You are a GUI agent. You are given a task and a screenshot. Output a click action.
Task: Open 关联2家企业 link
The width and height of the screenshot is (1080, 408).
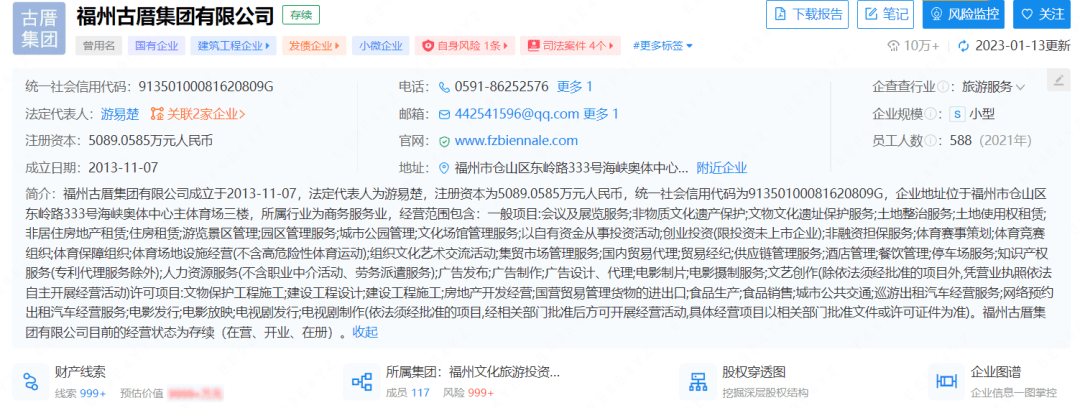[198, 114]
